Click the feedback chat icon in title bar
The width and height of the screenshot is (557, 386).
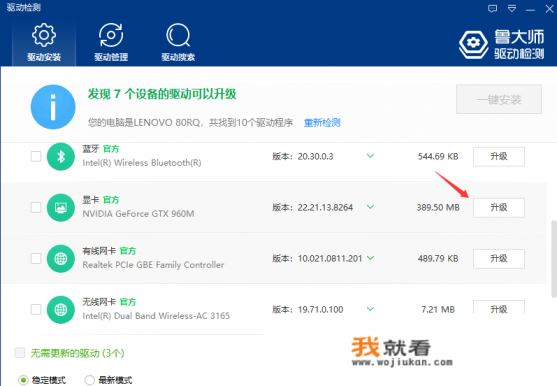tap(492, 9)
